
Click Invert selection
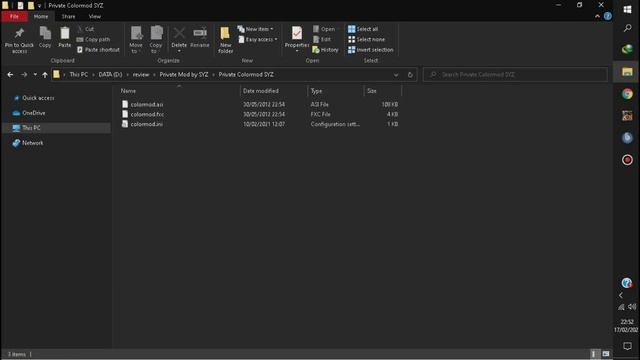[x=371, y=50]
